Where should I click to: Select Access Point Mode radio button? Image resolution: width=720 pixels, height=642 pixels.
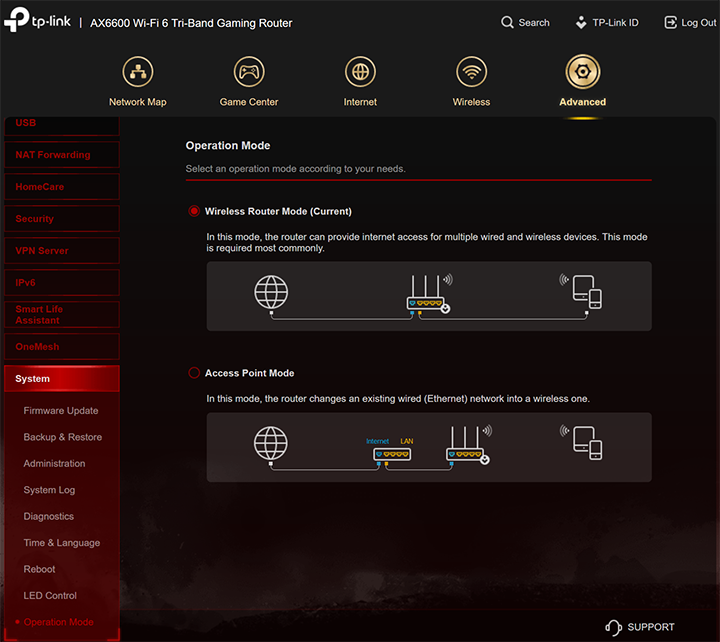click(194, 373)
